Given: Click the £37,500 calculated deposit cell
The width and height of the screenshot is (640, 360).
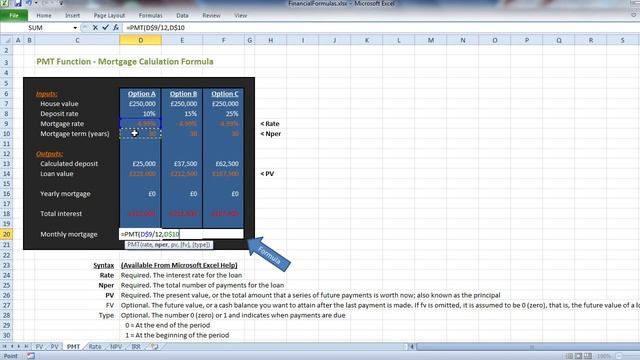Looking at the screenshot, I should tap(182, 164).
